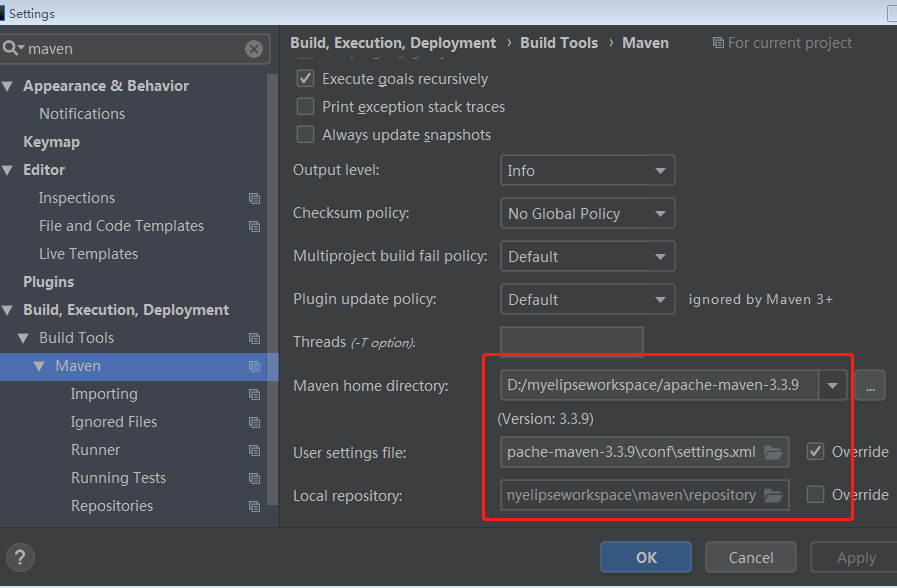
Task: Open the Output level dropdown
Action: tap(588, 170)
